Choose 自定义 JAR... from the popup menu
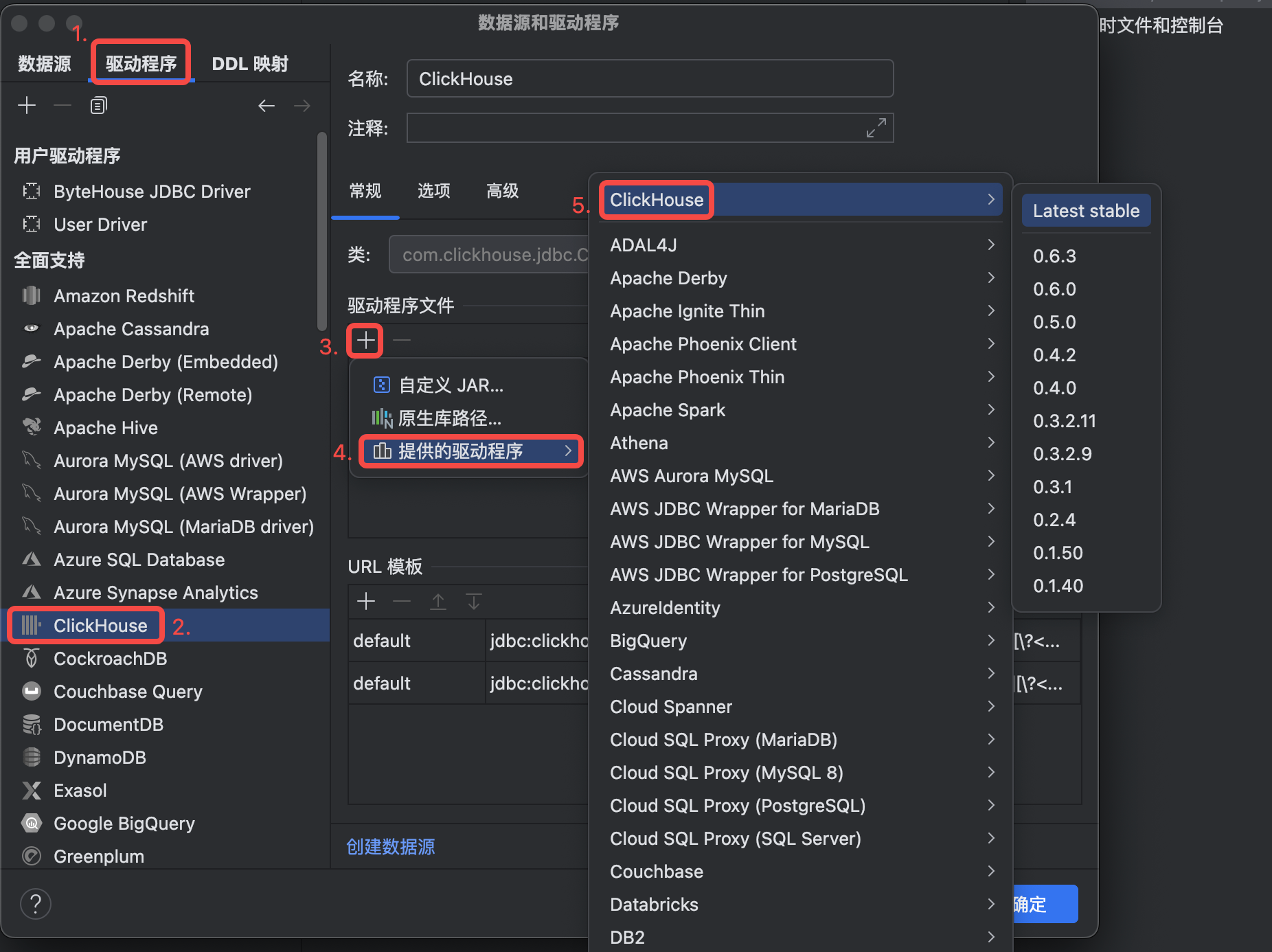The image size is (1272, 952). click(x=468, y=385)
